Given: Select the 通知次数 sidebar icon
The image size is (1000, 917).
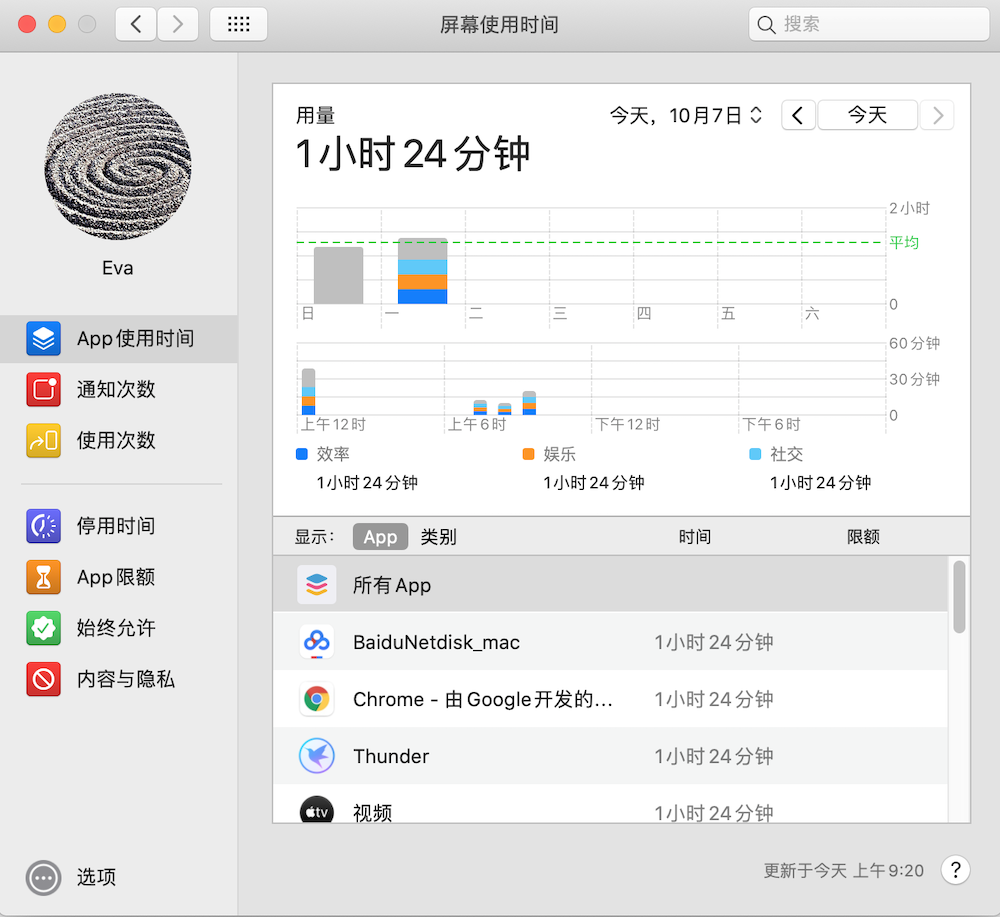Looking at the screenshot, I should point(44,390).
